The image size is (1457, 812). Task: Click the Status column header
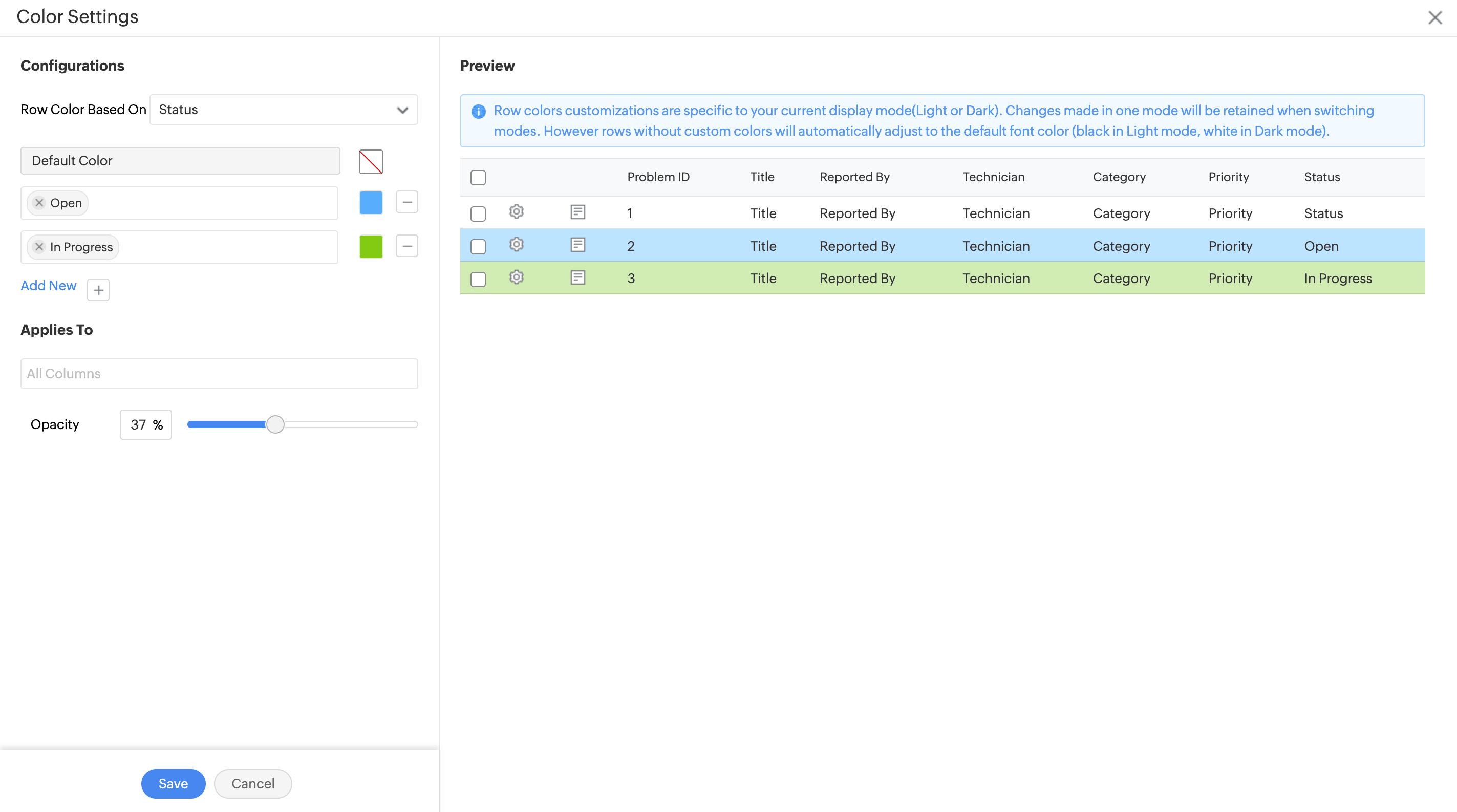pyautogui.click(x=1321, y=177)
